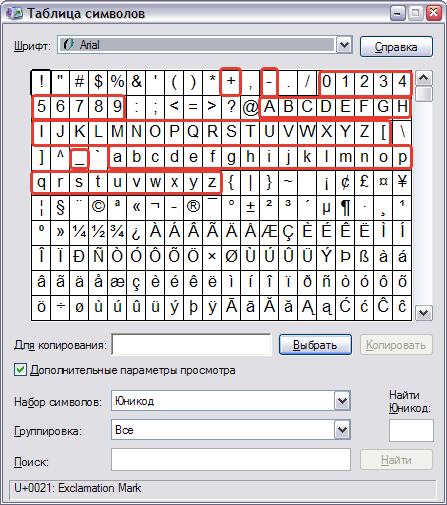The image size is (447, 505).
Task: Select the multiplication × character
Action: [x=212, y=257]
